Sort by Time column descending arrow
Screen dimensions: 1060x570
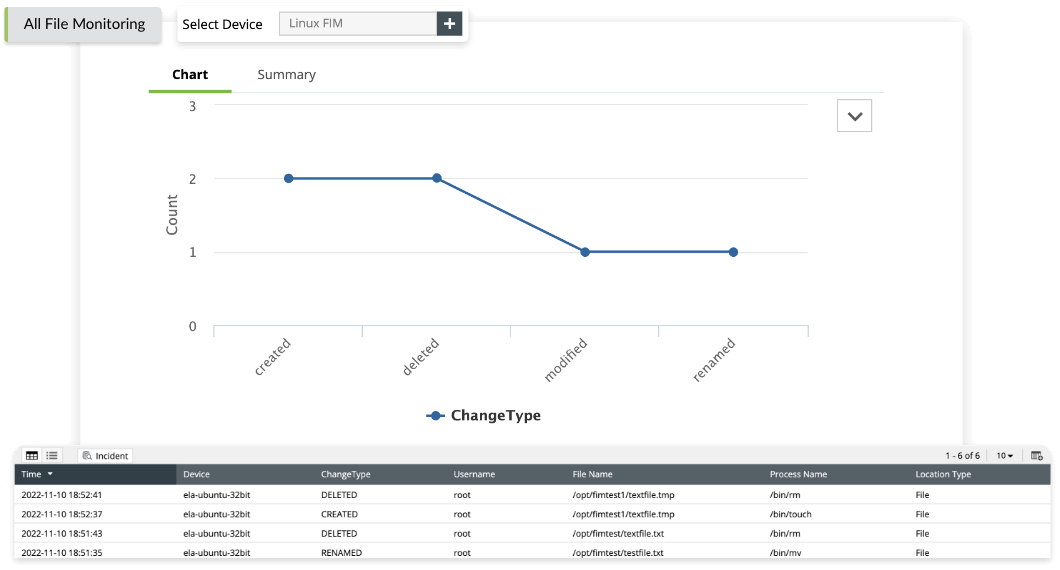[50, 474]
